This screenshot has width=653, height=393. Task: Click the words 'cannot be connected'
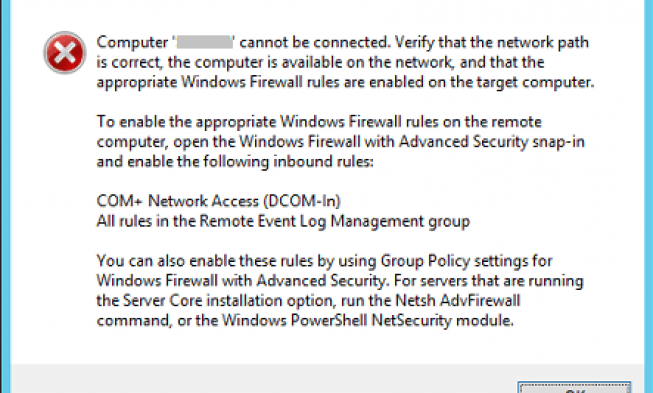coord(314,42)
